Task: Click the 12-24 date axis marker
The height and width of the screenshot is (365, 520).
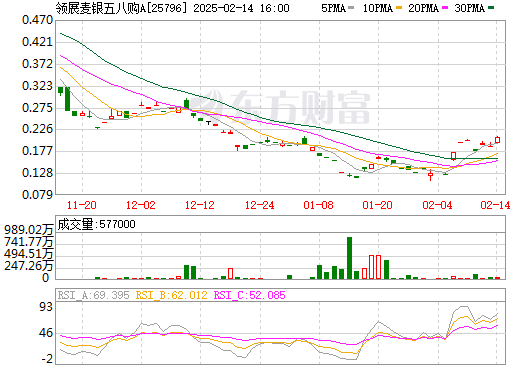Action: (260, 205)
